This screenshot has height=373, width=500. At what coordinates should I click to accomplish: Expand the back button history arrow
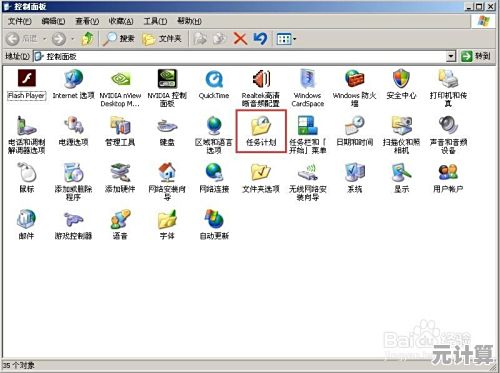[44, 39]
